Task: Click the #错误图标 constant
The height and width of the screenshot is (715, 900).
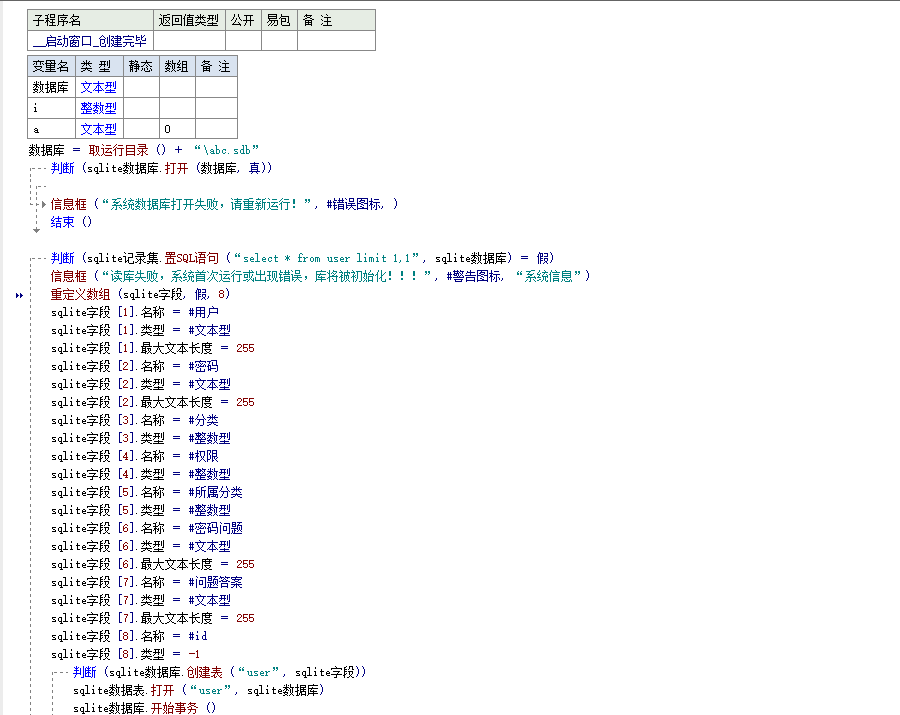Action: coord(355,204)
